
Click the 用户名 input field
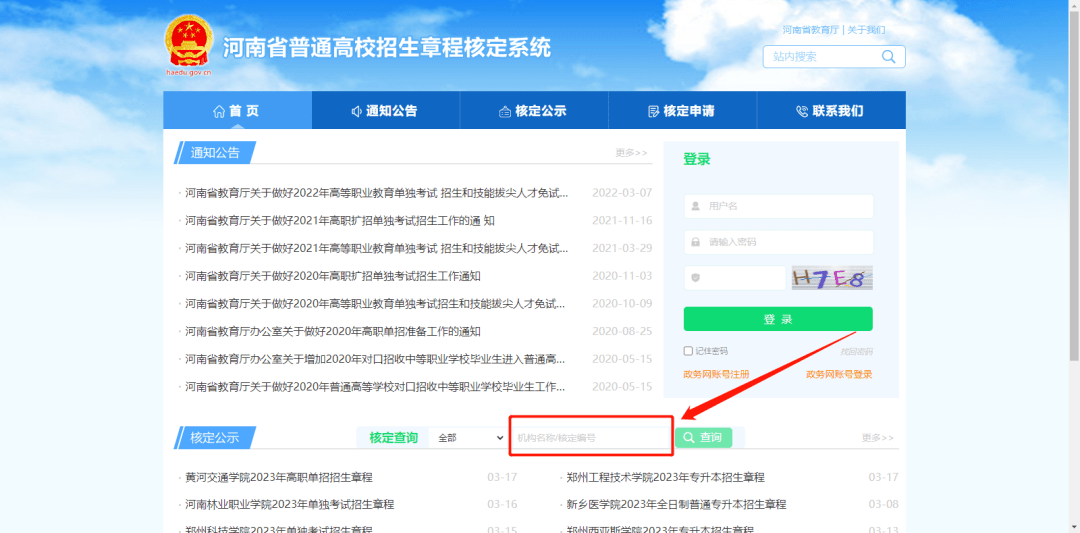click(778, 206)
